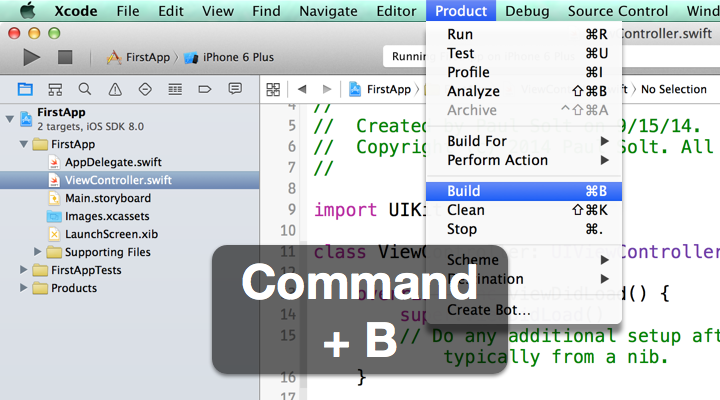Show the Report navigator speech-bubble icon
Image resolution: width=720 pixels, height=400 pixels.
235,89
